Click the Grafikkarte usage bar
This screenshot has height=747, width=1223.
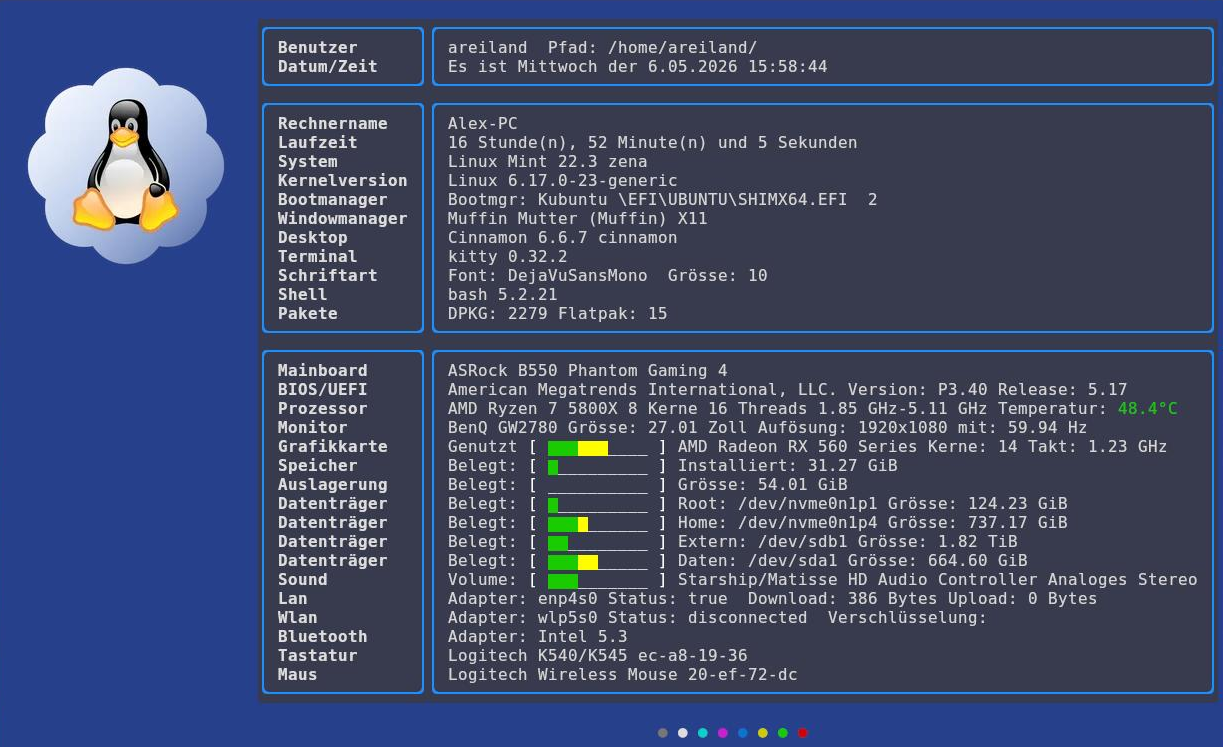598,447
